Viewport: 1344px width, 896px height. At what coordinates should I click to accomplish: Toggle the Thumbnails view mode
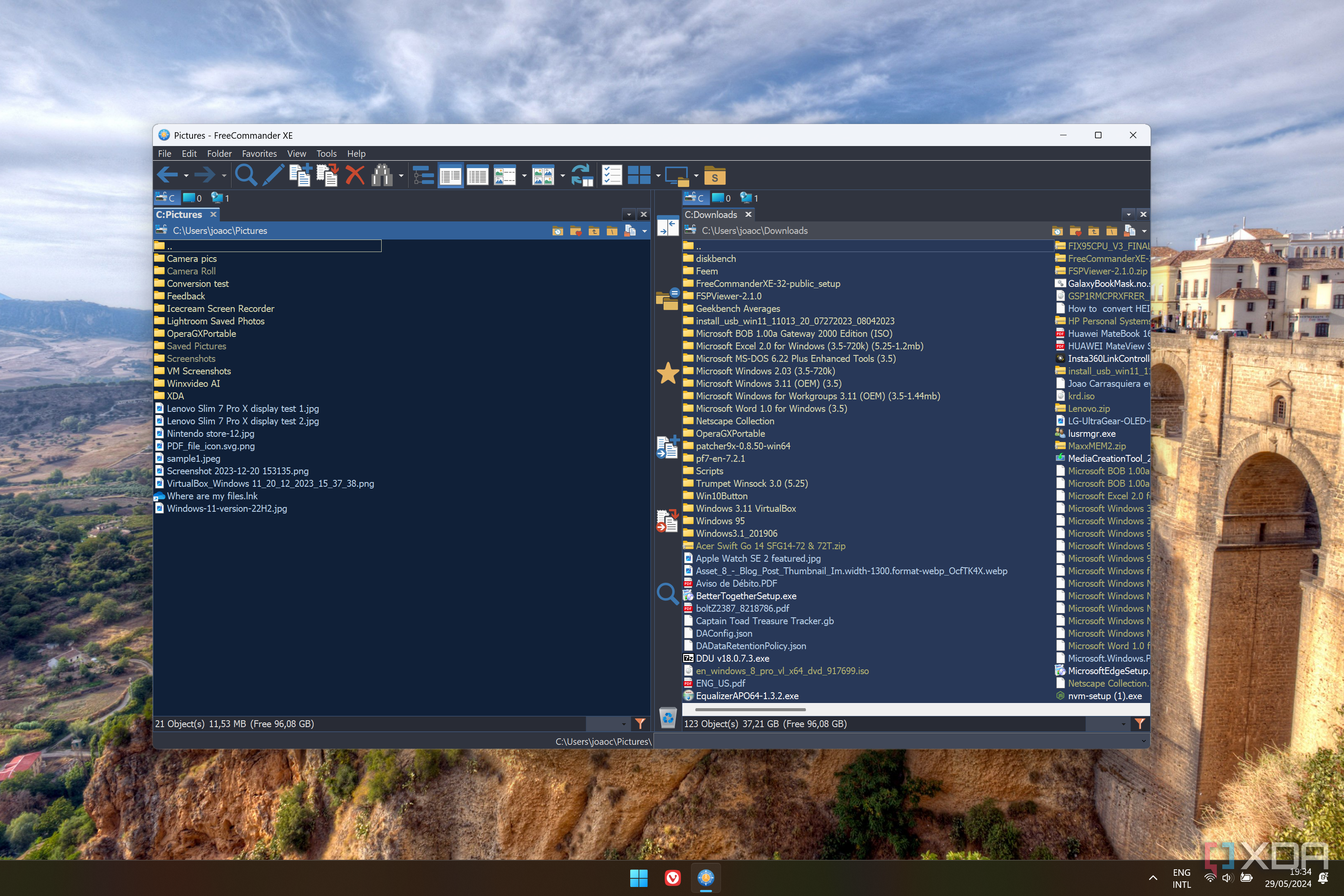pos(543,175)
